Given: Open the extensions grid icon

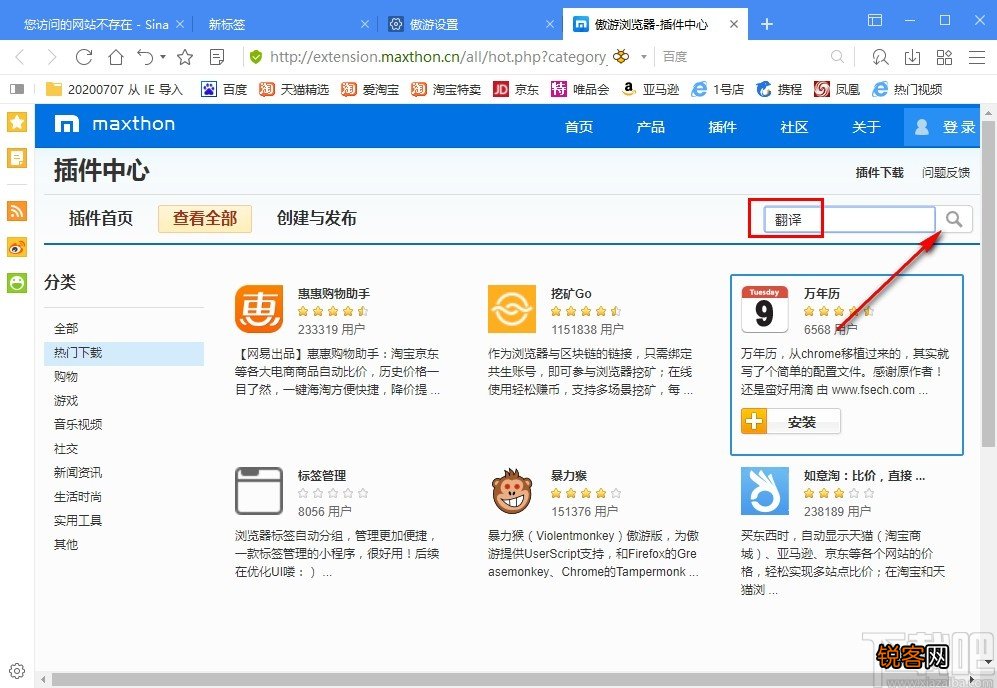Looking at the screenshot, I should [x=944, y=57].
